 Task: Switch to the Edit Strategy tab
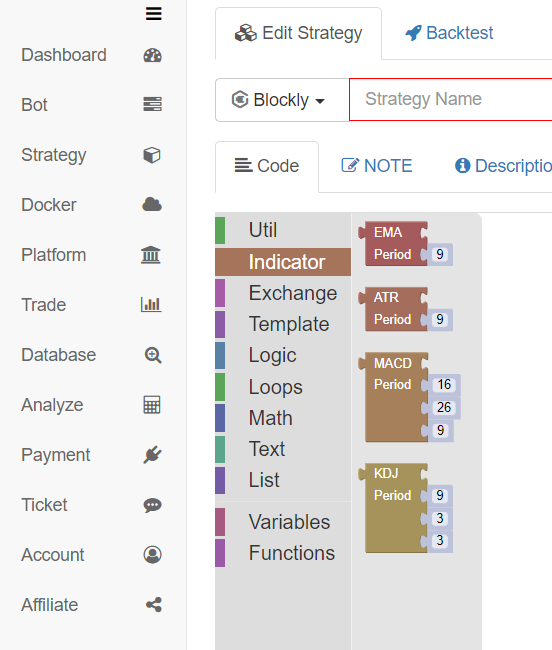(298, 34)
